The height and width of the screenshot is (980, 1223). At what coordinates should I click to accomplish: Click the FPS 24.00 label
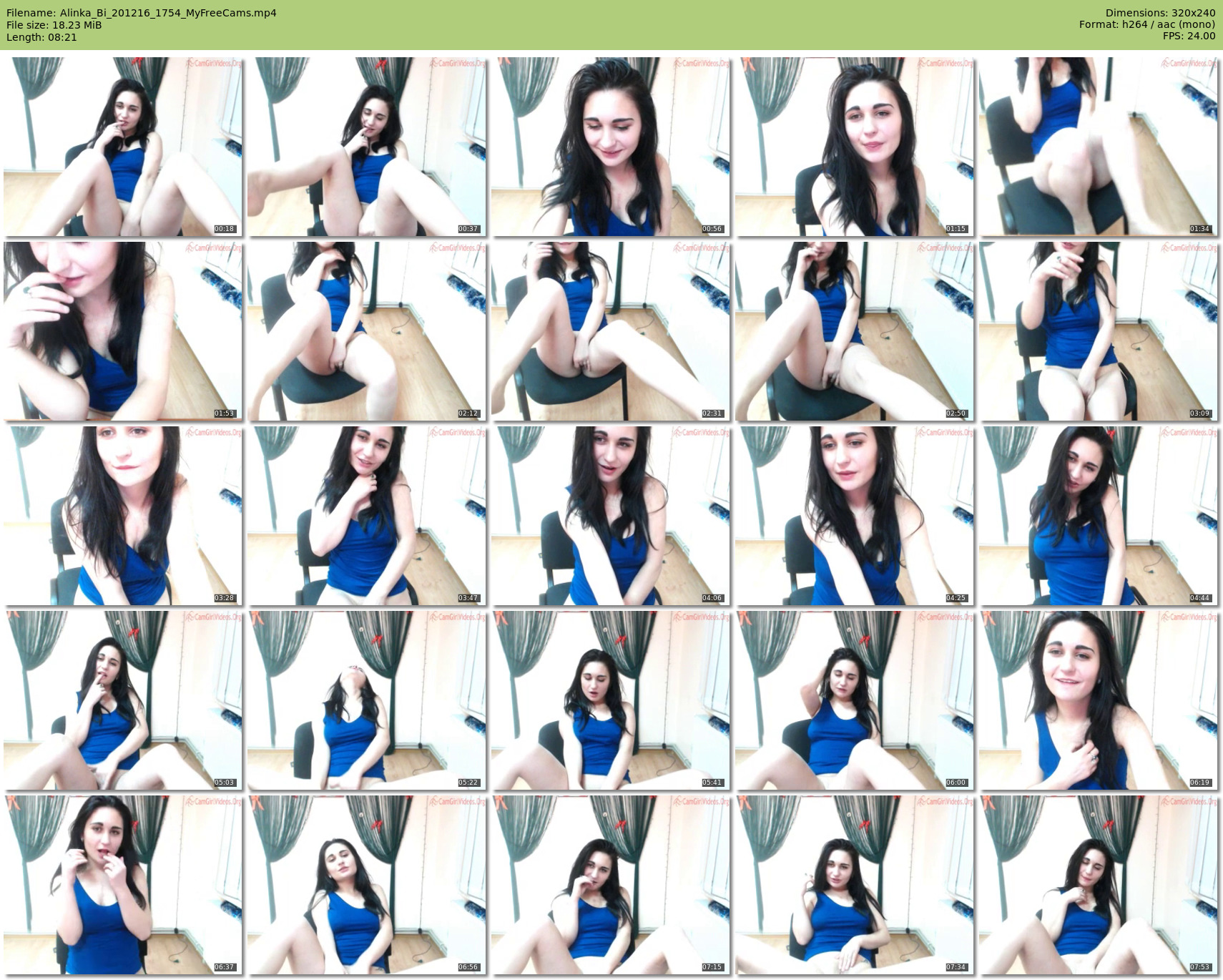click(1189, 36)
